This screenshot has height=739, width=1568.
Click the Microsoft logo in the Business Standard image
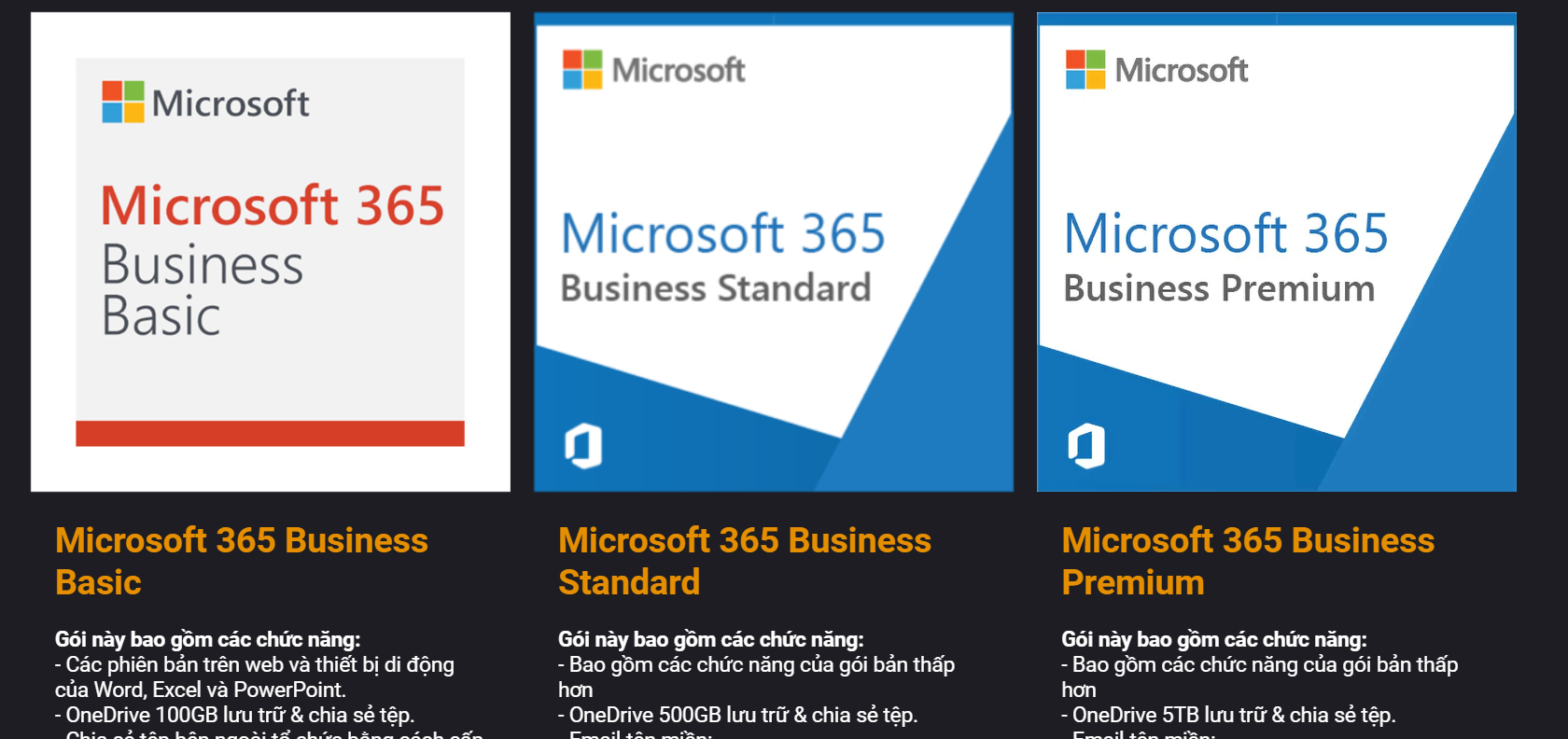pyautogui.click(x=654, y=70)
